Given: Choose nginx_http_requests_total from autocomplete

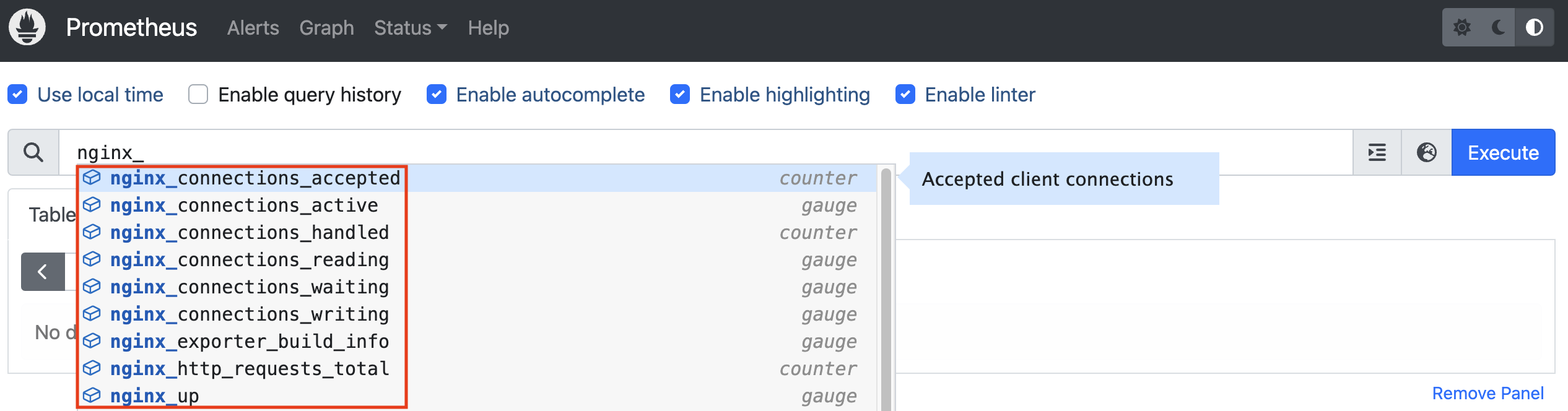Looking at the screenshot, I should [250, 369].
